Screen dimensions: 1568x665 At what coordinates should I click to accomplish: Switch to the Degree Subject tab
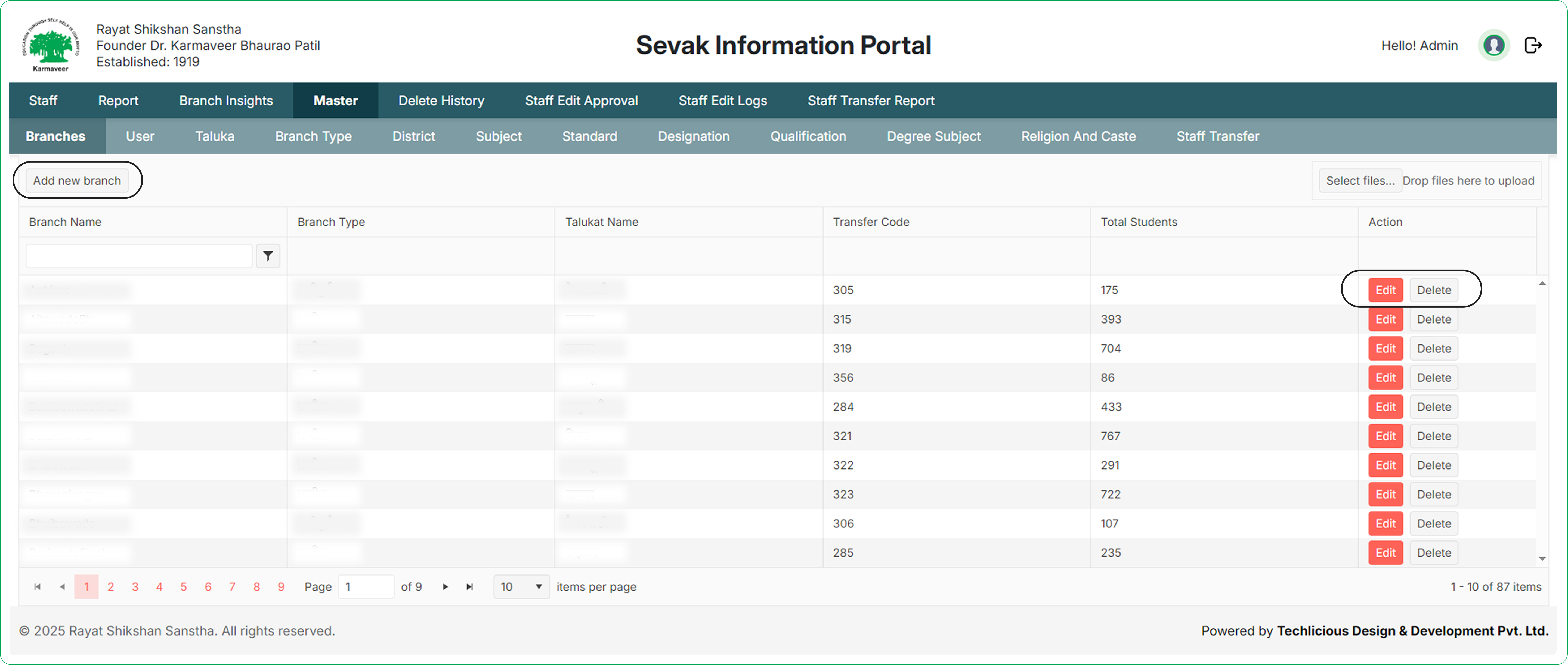[x=934, y=136]
